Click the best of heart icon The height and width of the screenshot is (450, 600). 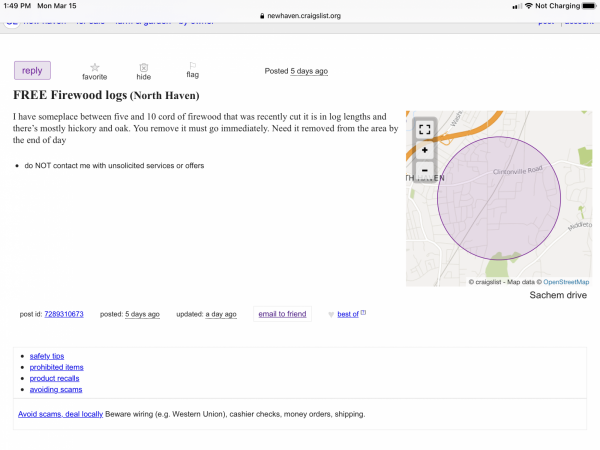pyautogui.click(x=332, y=315)
